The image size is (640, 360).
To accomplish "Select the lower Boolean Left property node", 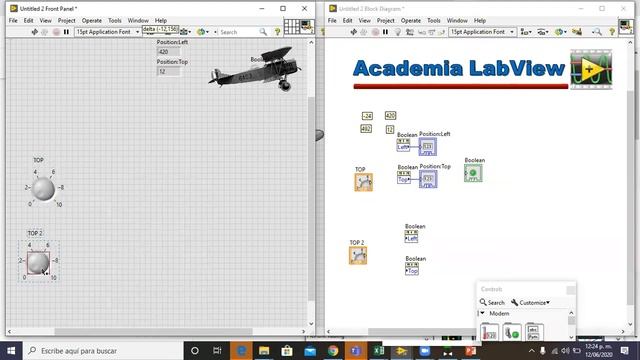I will (411, 236).
